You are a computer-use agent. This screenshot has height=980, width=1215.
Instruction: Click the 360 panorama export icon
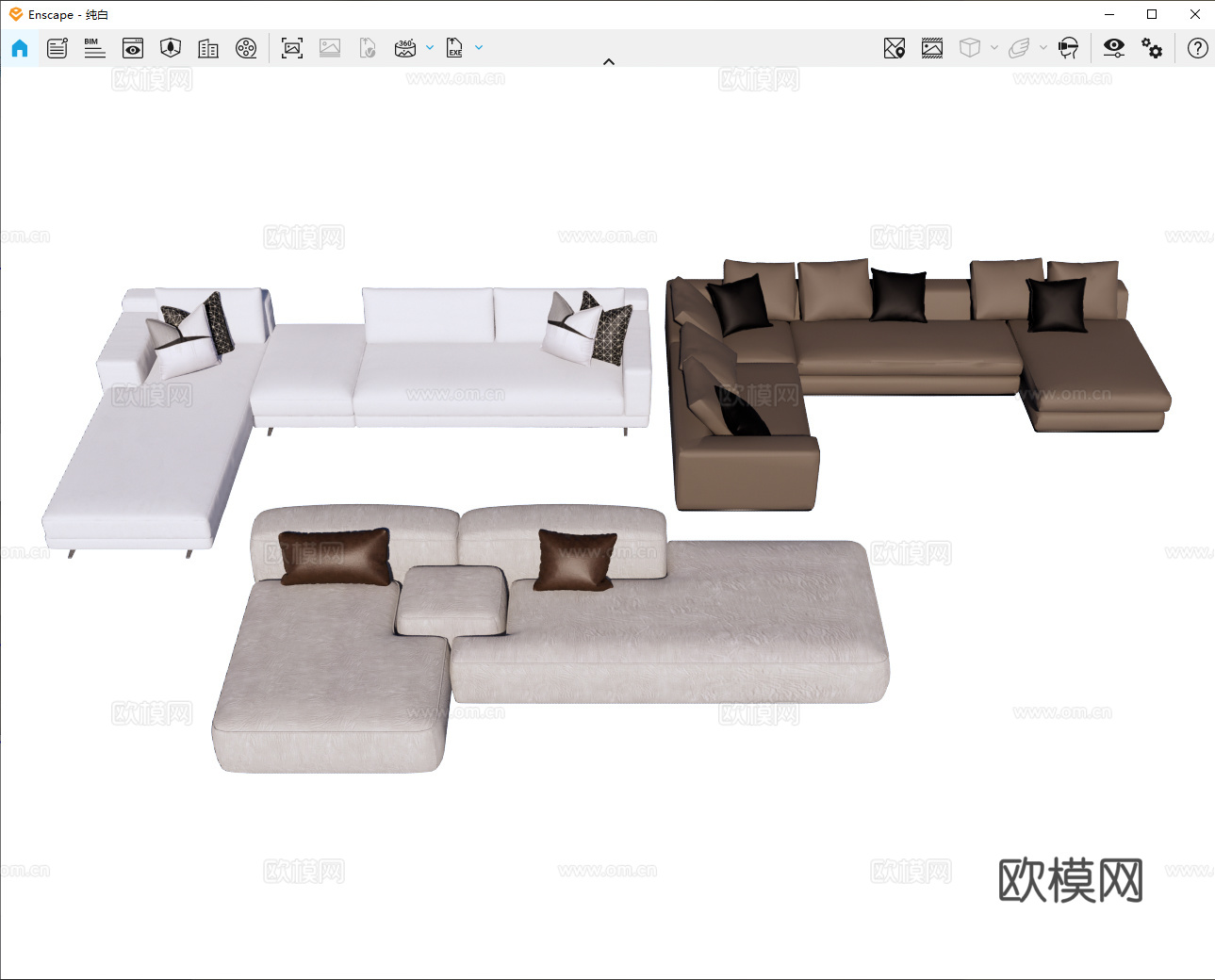click(x=405, y=48)
